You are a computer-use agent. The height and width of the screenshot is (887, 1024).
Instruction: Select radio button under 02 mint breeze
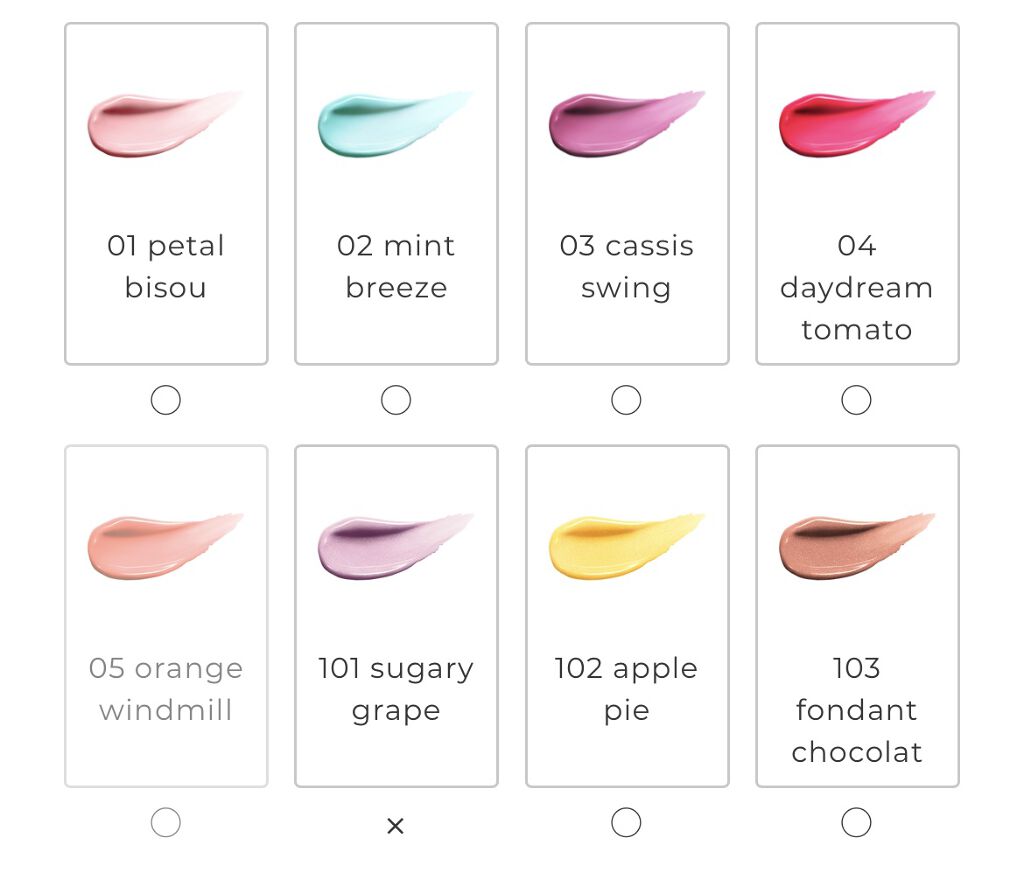tap(396, 401)
